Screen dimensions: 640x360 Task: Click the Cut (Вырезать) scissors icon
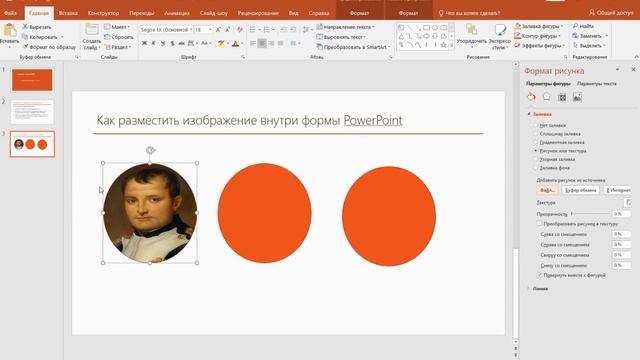click(x=25, y=27)
